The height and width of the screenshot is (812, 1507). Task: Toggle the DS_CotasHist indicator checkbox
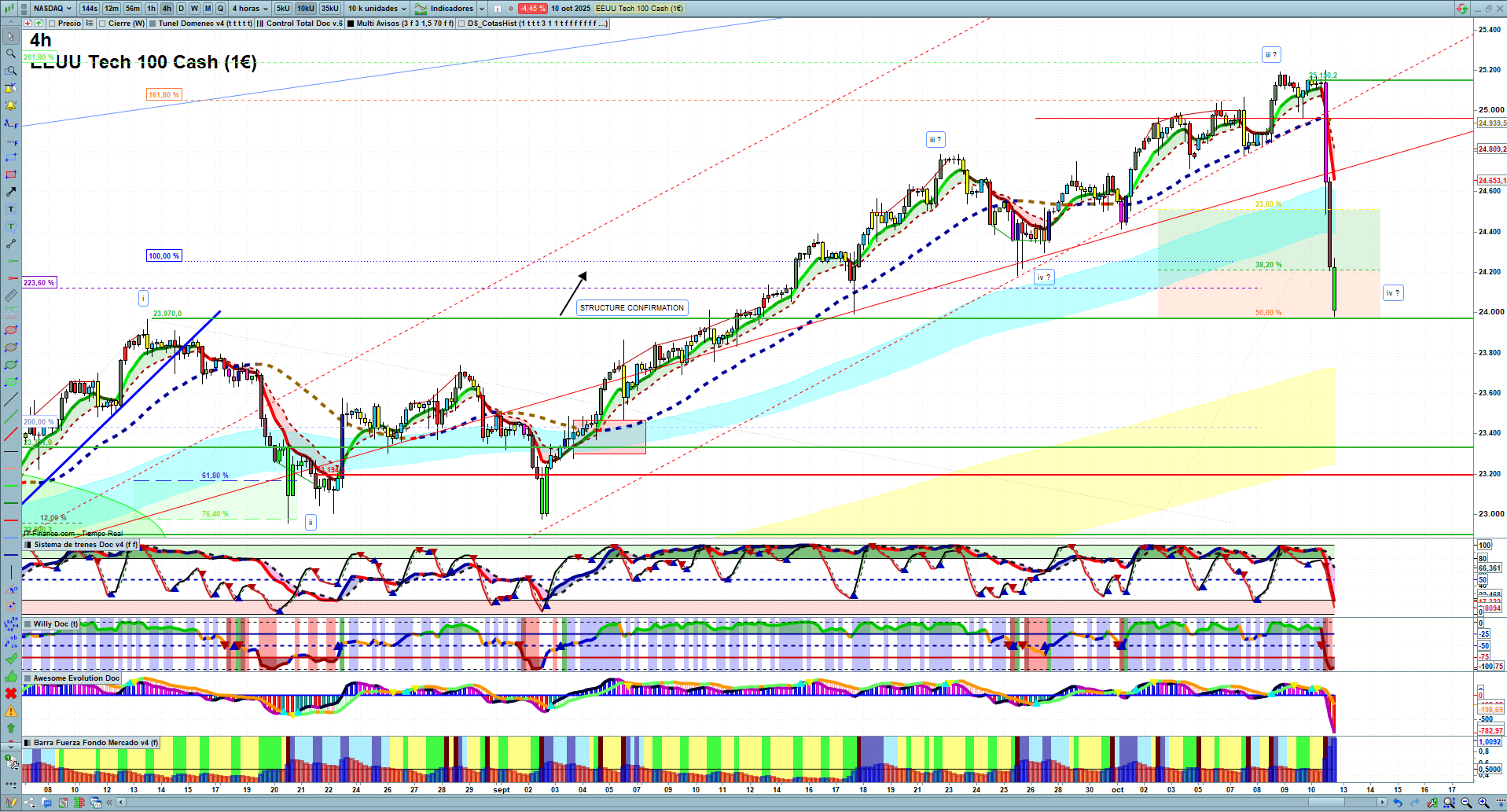pos(461,24)
